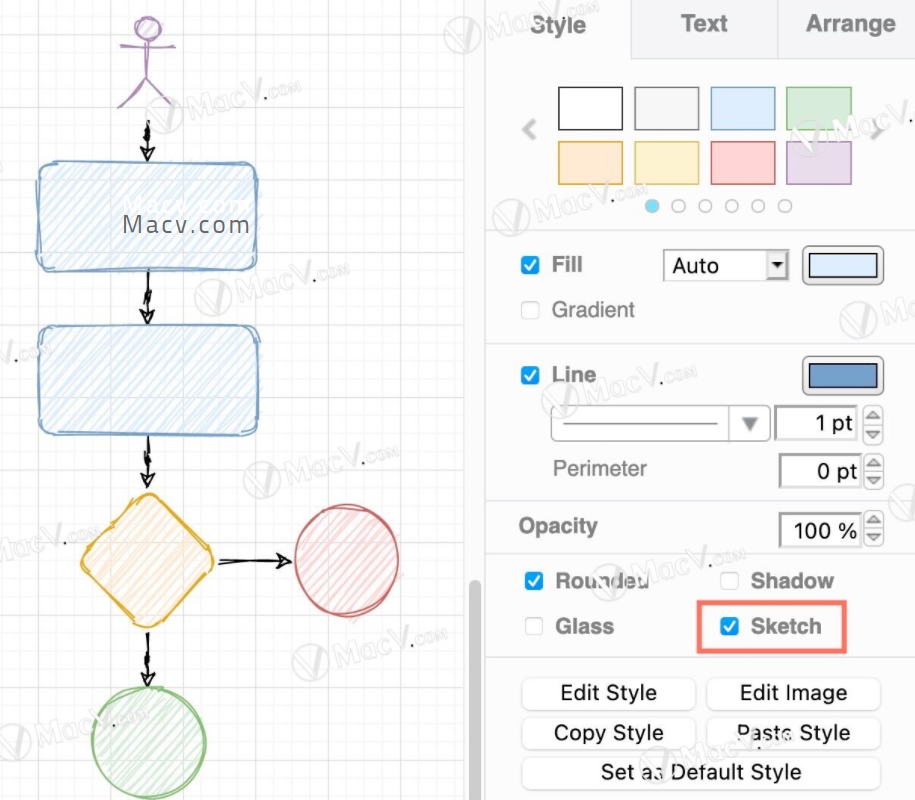Switch to the Text tab
Image resolution: width=915 pixels, height=800 pixels.
[704, 24]
